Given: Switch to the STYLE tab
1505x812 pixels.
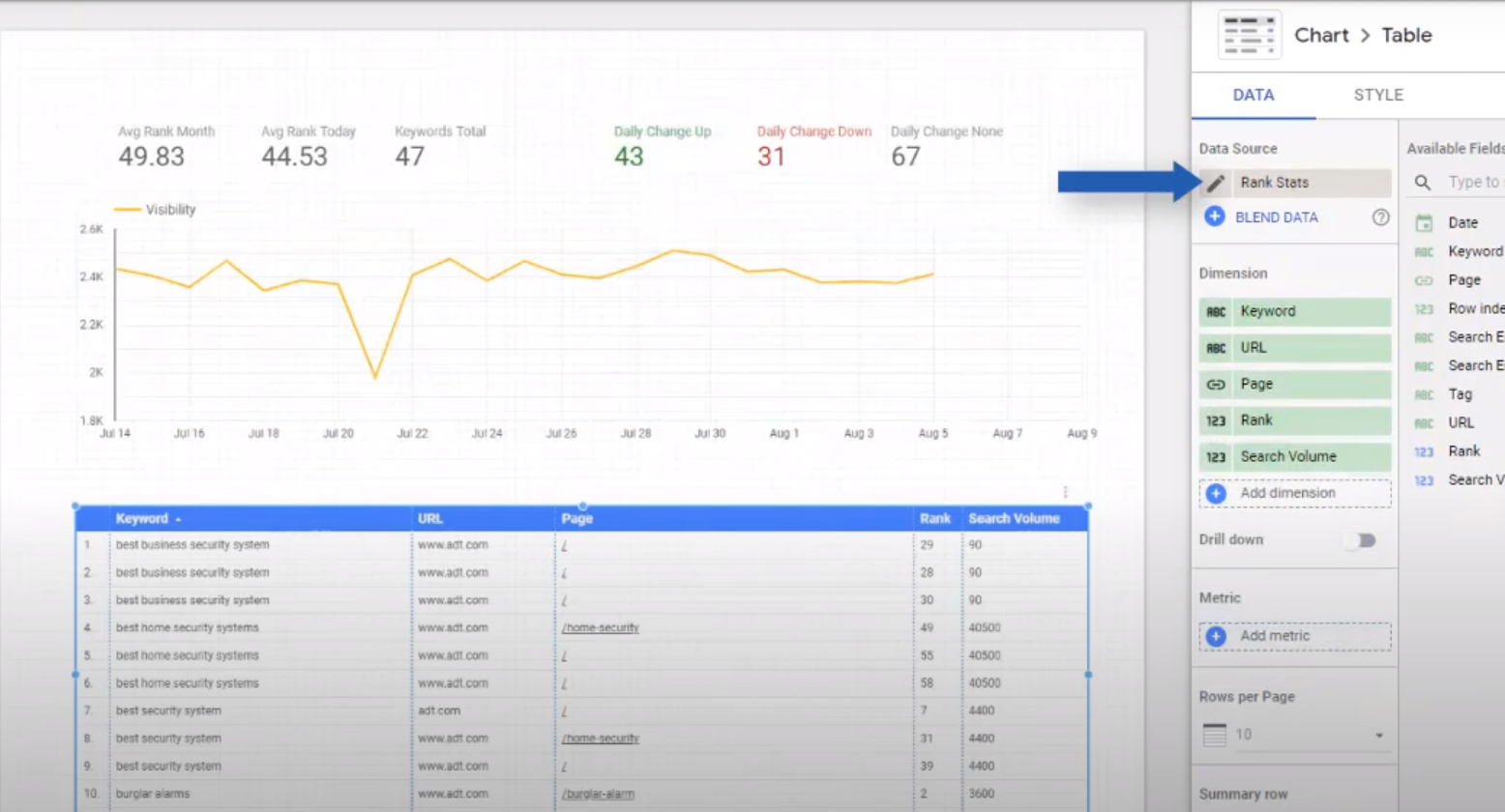Looking at the screenshot, I should click(x=1377, y=95).
